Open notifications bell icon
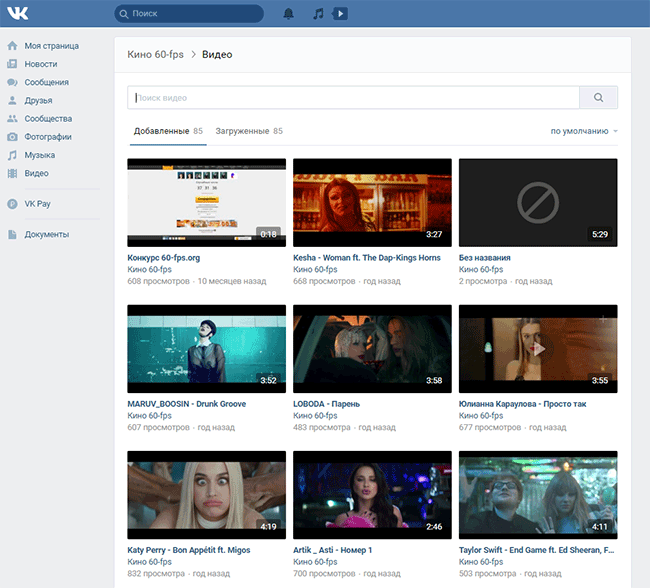 coord(289,14)
